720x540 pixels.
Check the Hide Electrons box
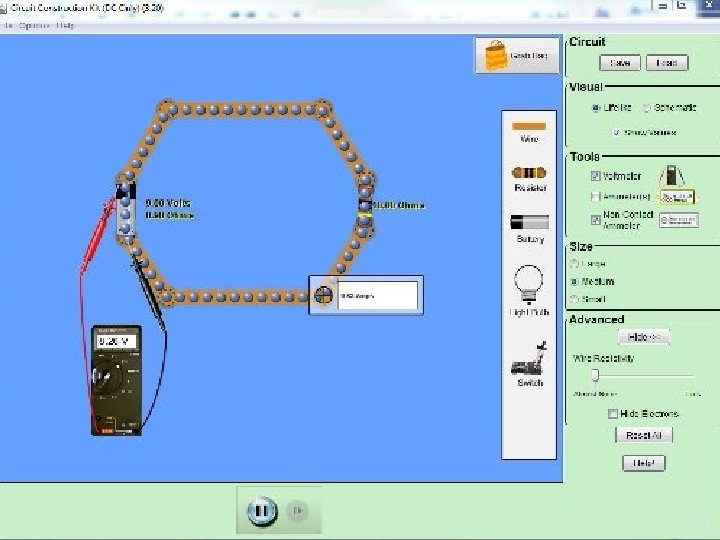tap(613, 414)
